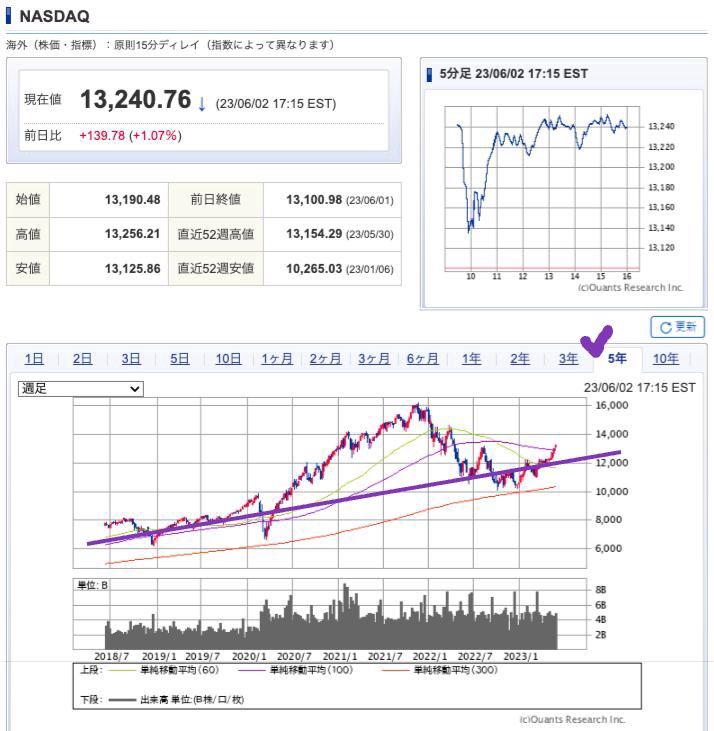Choose the 10年 chart period

pyautogui.click(x=666, y=359)
